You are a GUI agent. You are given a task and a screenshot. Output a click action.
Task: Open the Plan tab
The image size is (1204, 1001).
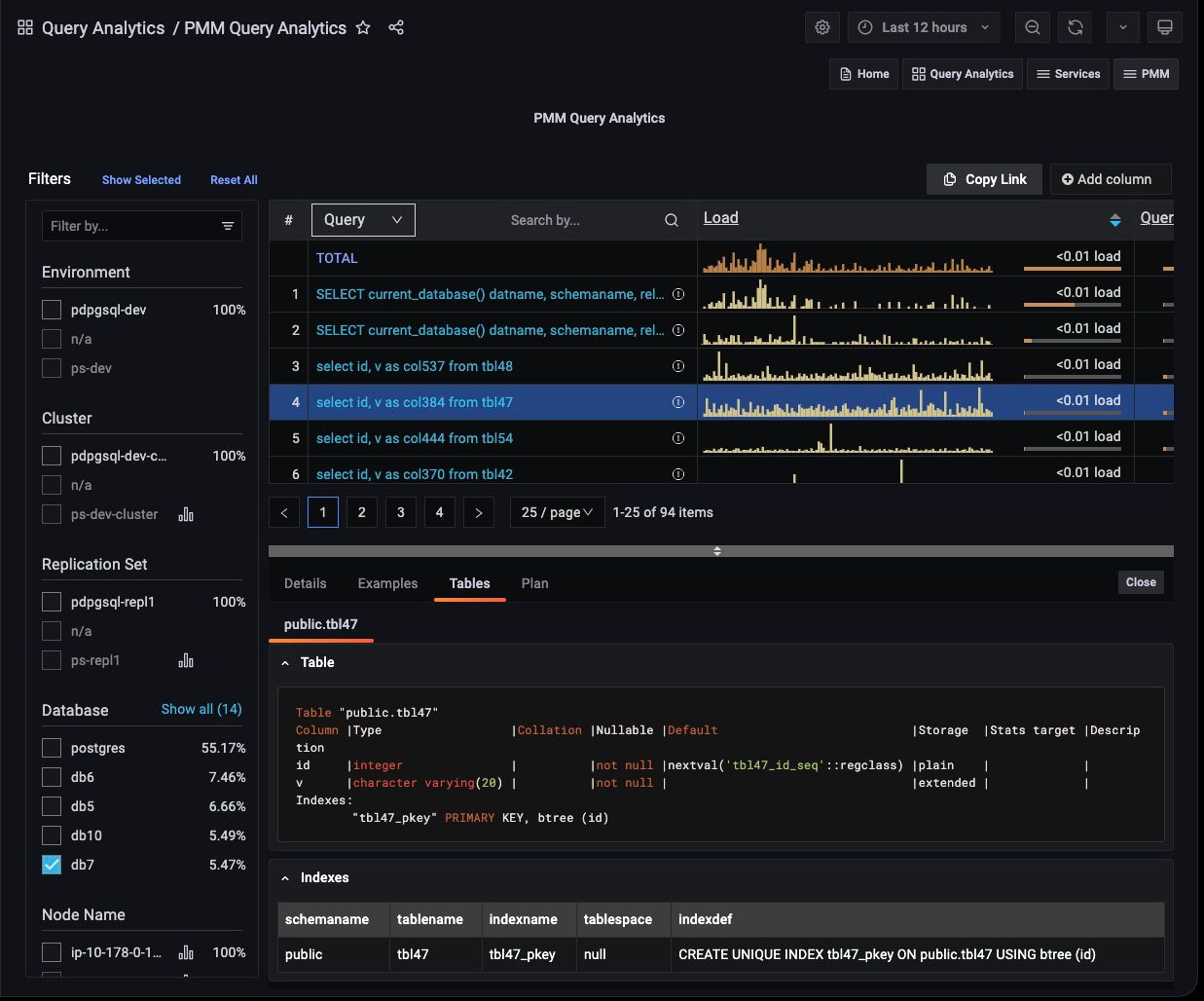click(x=534, y=583)
